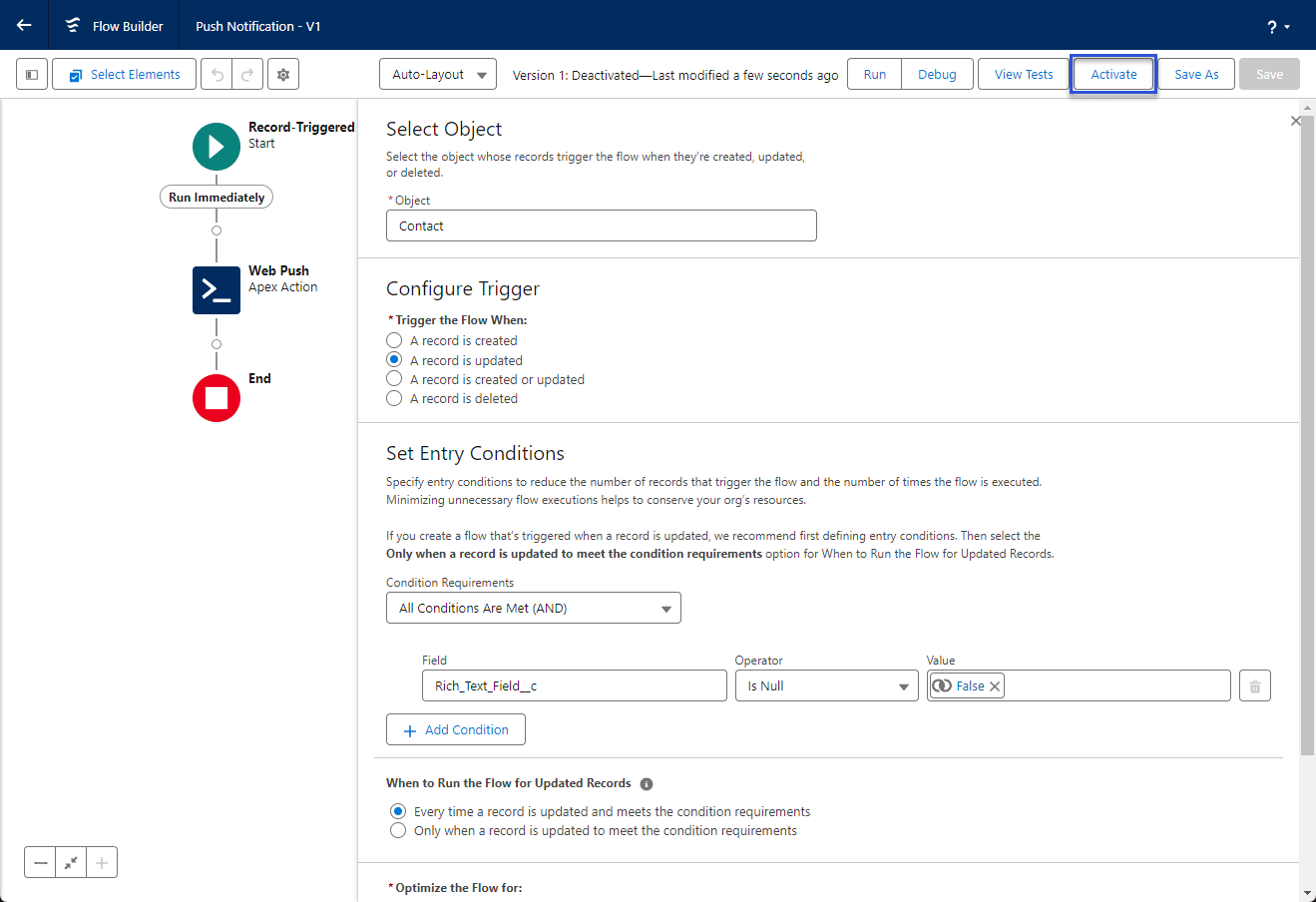1316x902 pixels.
Task: Click the Web Push Apex Action icon
Action: coord(217,290)
